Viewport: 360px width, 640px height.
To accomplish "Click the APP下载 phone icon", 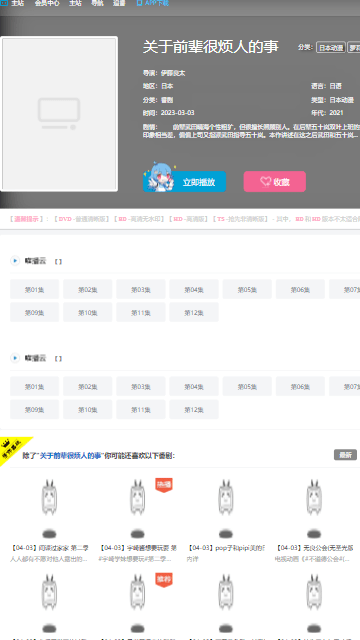I will click(139, 3).
